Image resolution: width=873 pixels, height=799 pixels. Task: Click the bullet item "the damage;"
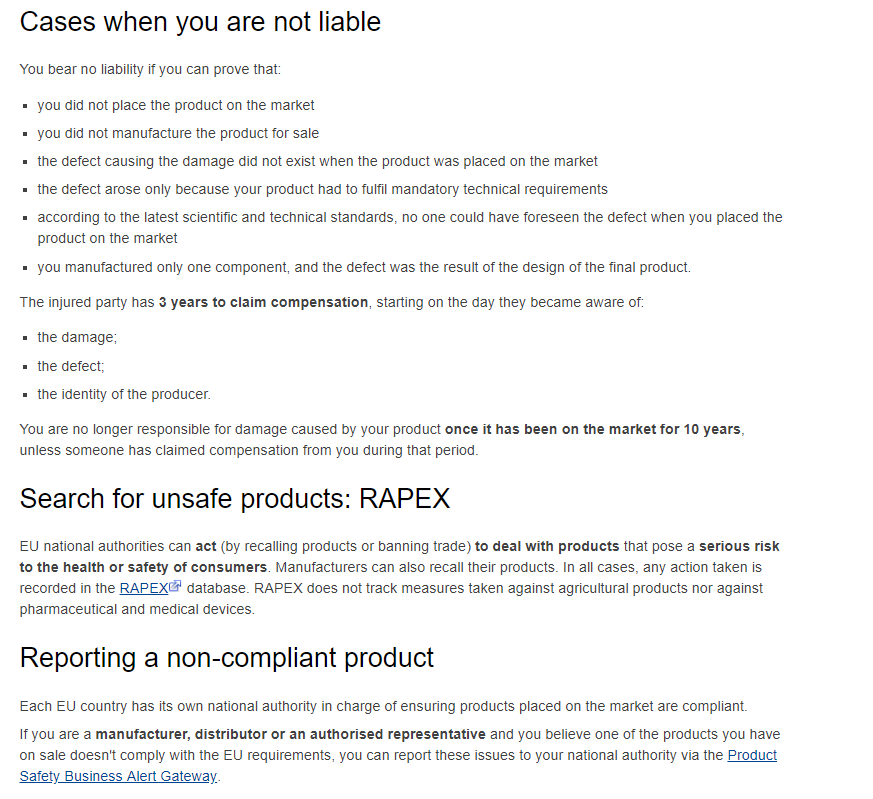pyautogui.click(x=77, y=338)
